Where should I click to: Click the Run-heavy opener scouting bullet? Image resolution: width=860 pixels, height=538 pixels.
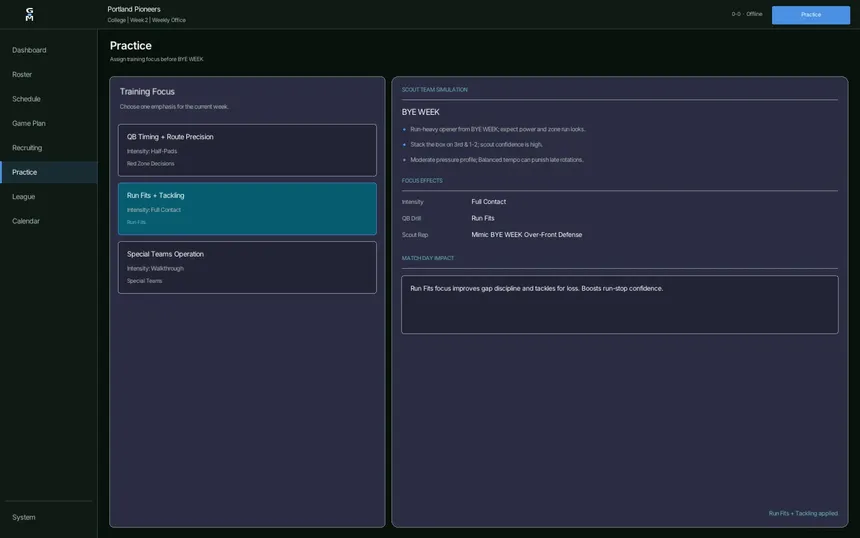click(x=497, y=129)
